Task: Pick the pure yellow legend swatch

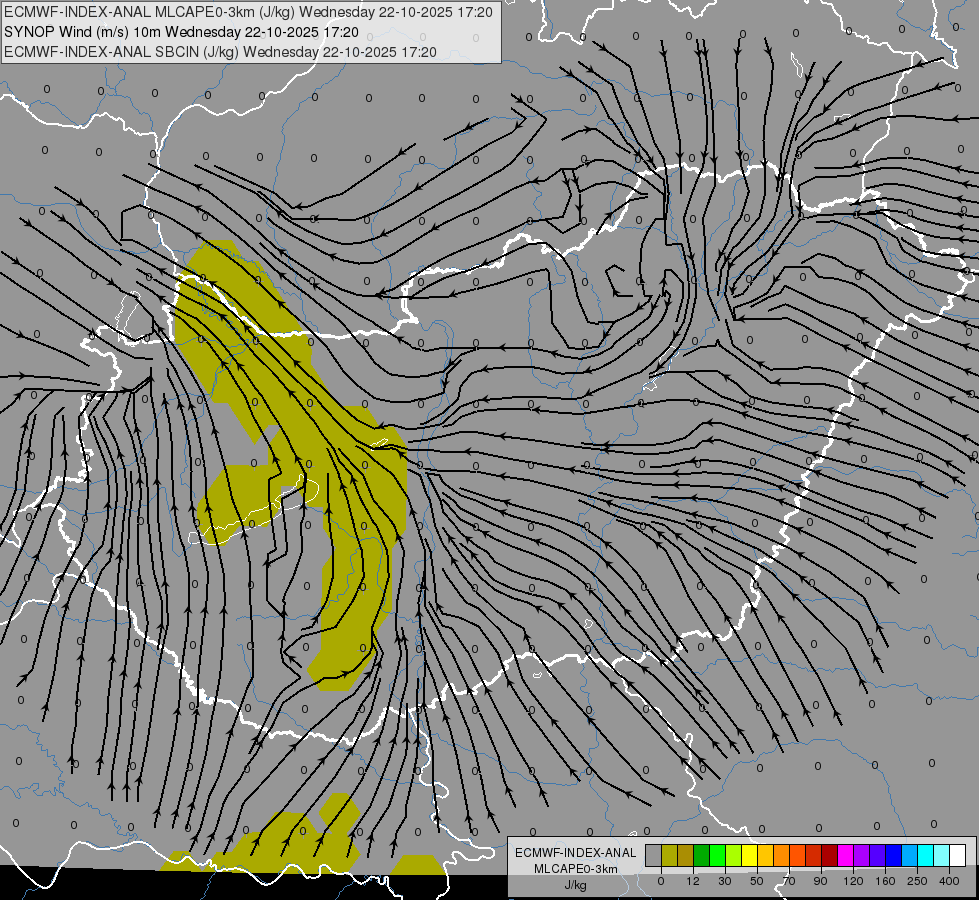Action: click(x=749, y=855)
